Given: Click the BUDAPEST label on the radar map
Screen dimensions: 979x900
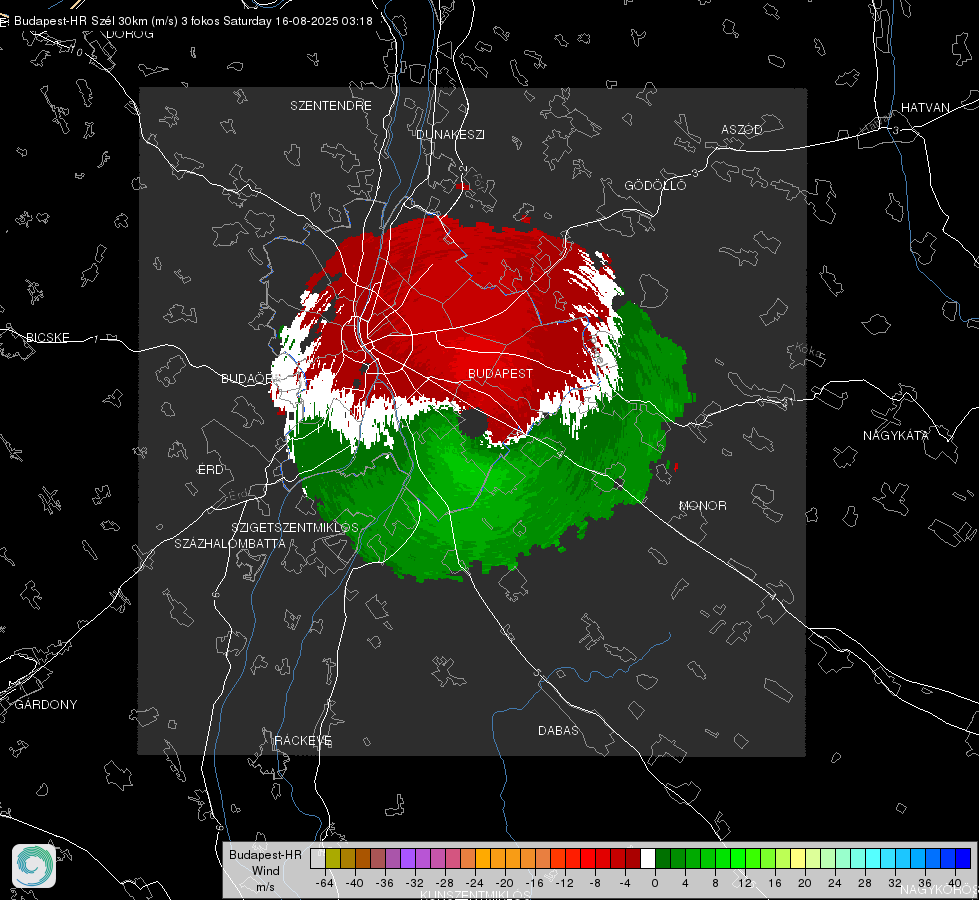Looking at the screenshot, I should (500, 373).
